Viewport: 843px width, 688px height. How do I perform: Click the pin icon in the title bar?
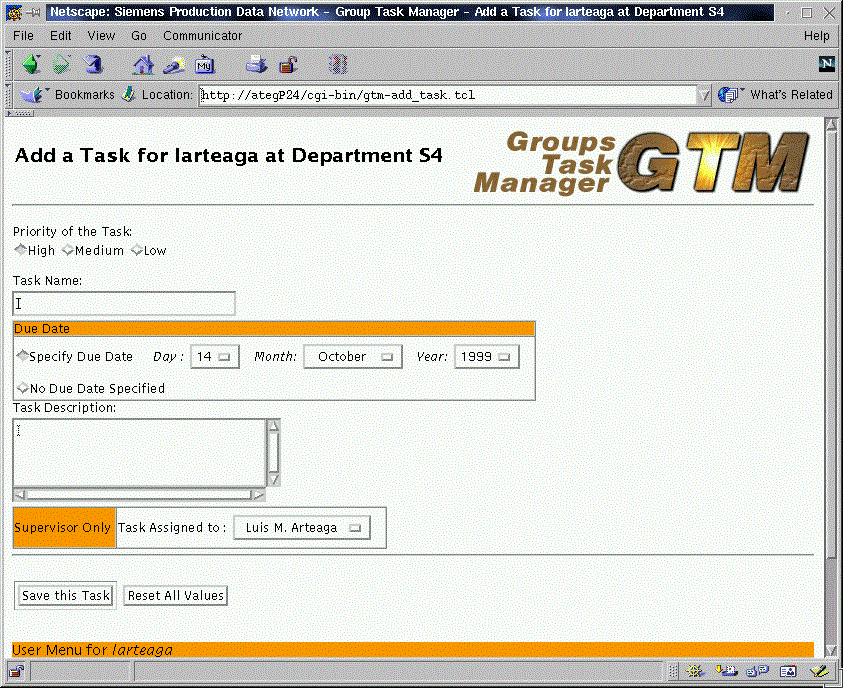(34, 12)
